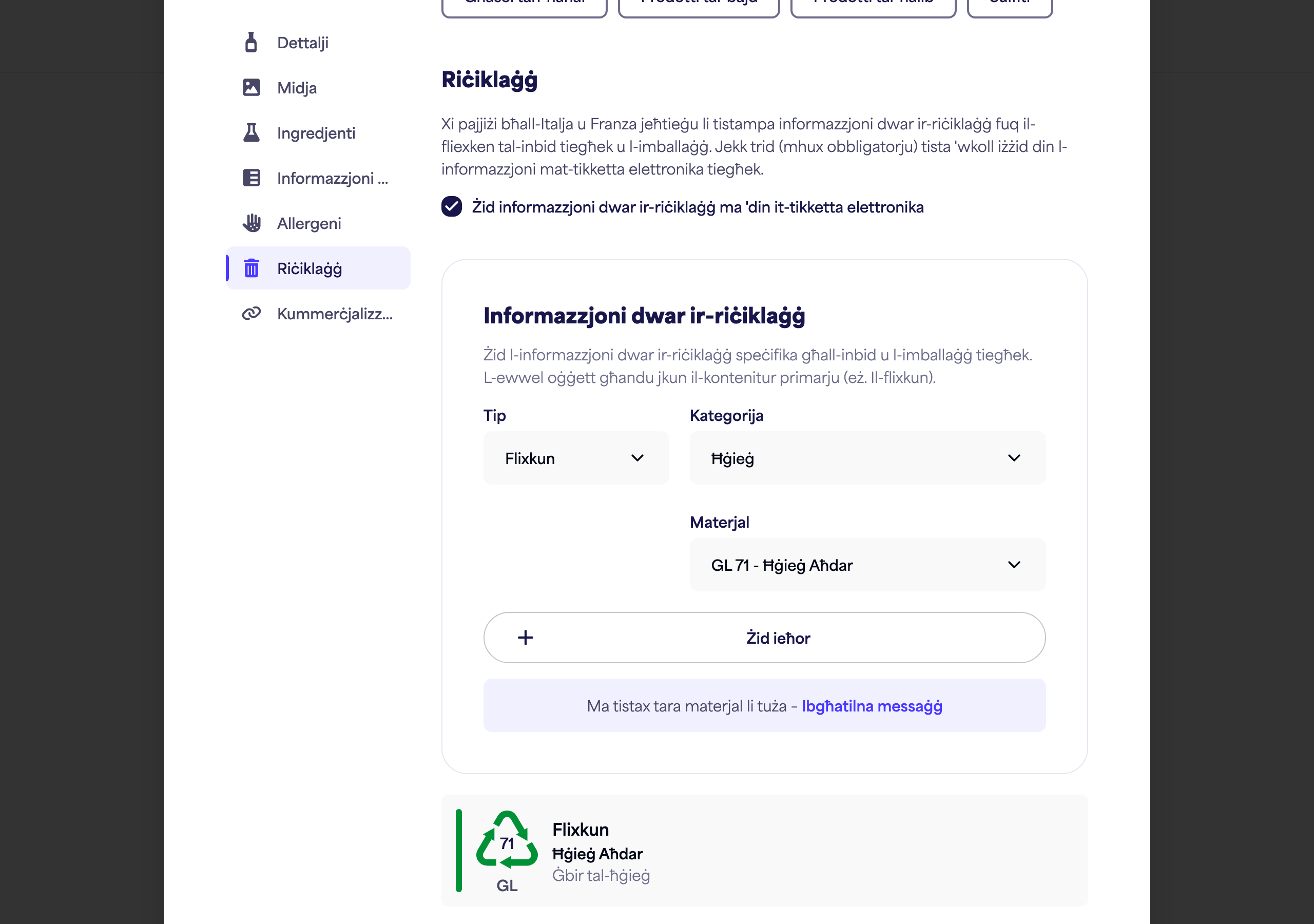Viewport: 1314px width, 924px height.
Task: Expand the Kategorija dropdown showing Ħġieġ
Action: [x=867, y=458]
